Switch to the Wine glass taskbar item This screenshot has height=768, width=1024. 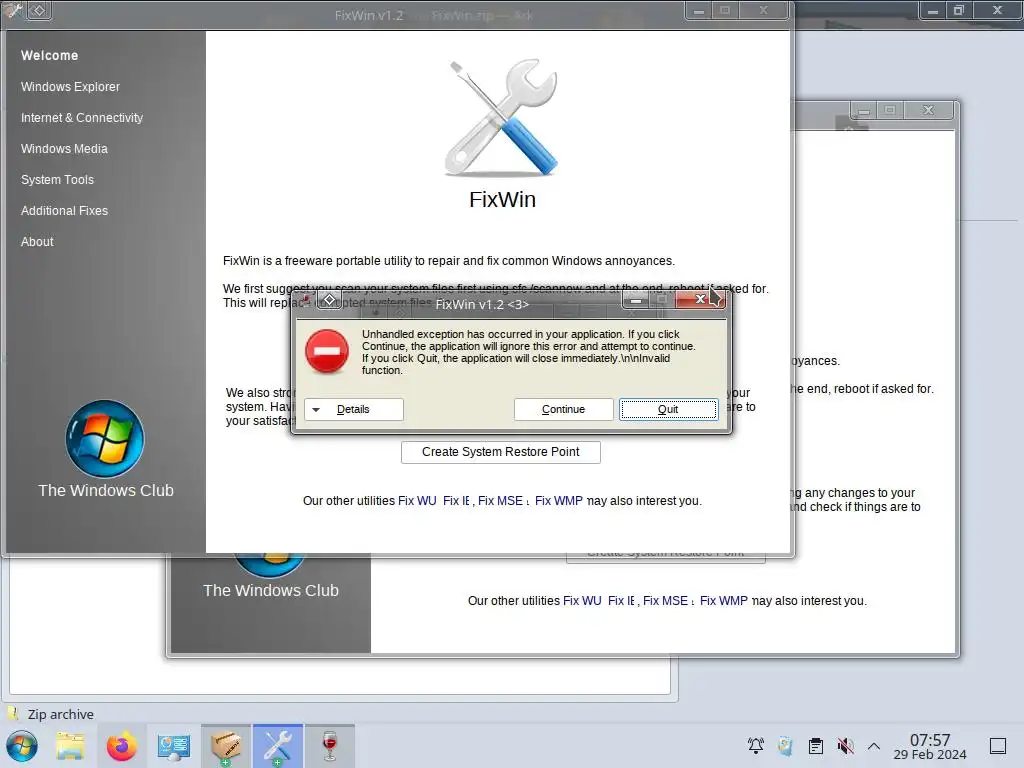click(x=330, y=746)
